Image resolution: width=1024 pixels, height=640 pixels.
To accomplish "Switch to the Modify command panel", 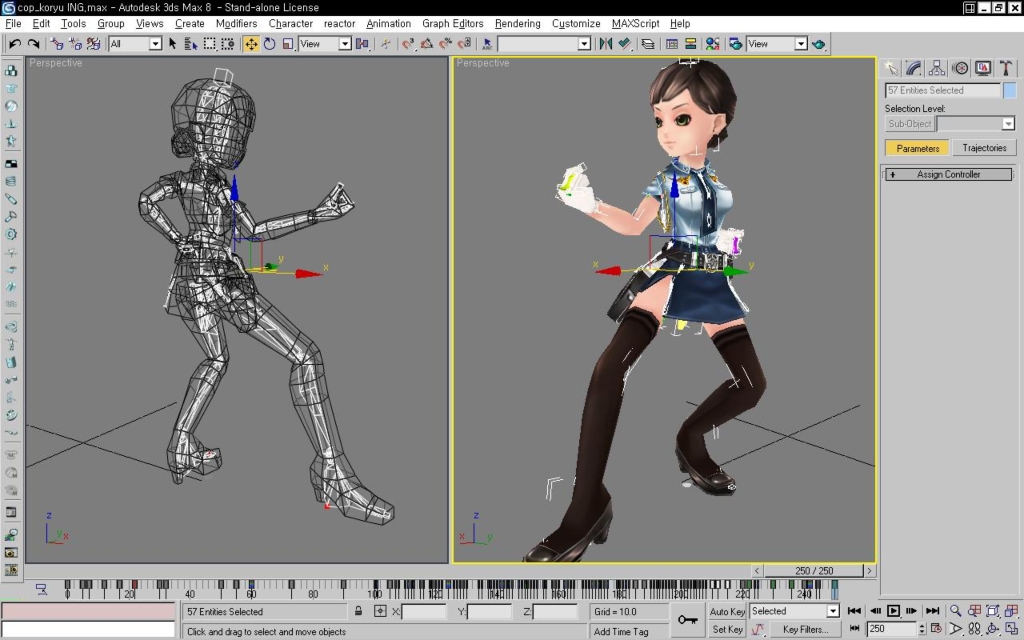I will [914, 68].
